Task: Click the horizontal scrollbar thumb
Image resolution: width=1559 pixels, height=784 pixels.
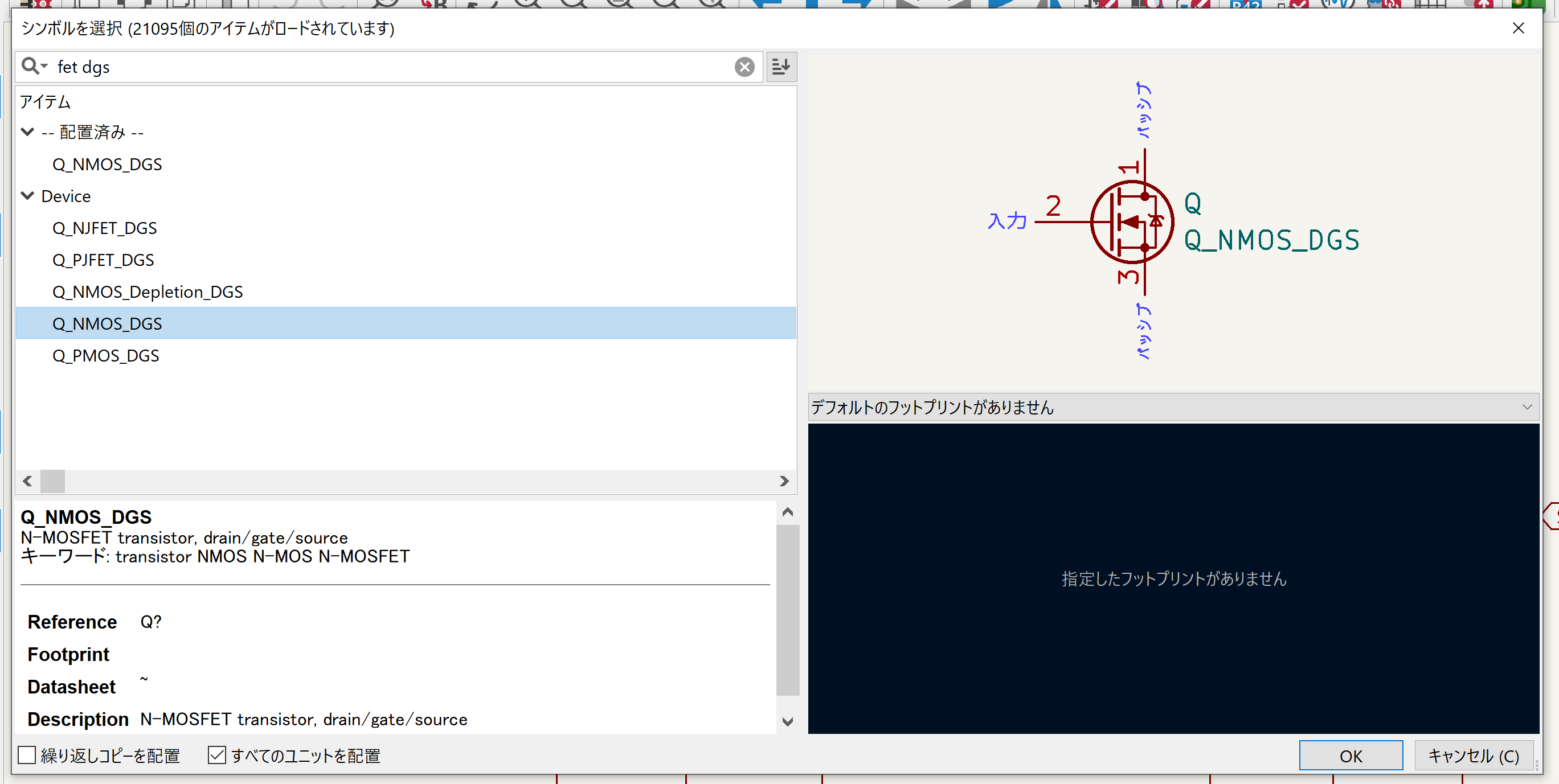Action: (52, 481)
